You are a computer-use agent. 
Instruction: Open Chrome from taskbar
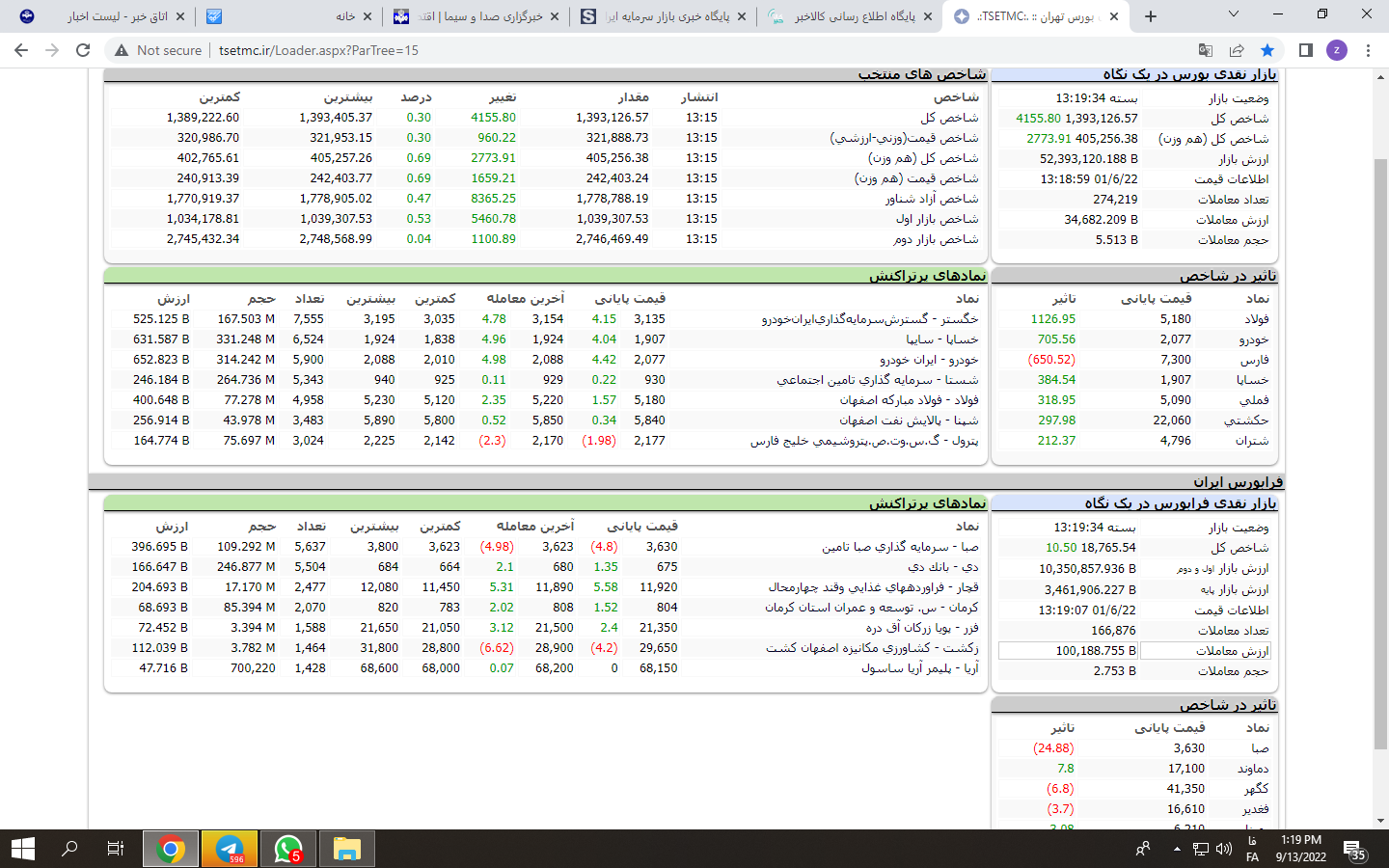[x=171, y=849]
